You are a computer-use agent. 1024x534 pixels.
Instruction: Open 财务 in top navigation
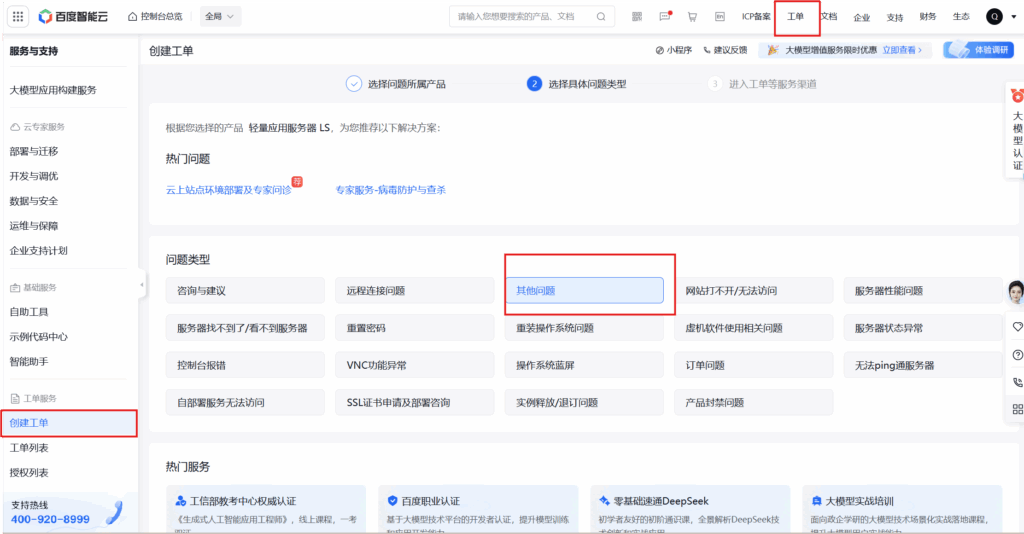click(928, 17)
